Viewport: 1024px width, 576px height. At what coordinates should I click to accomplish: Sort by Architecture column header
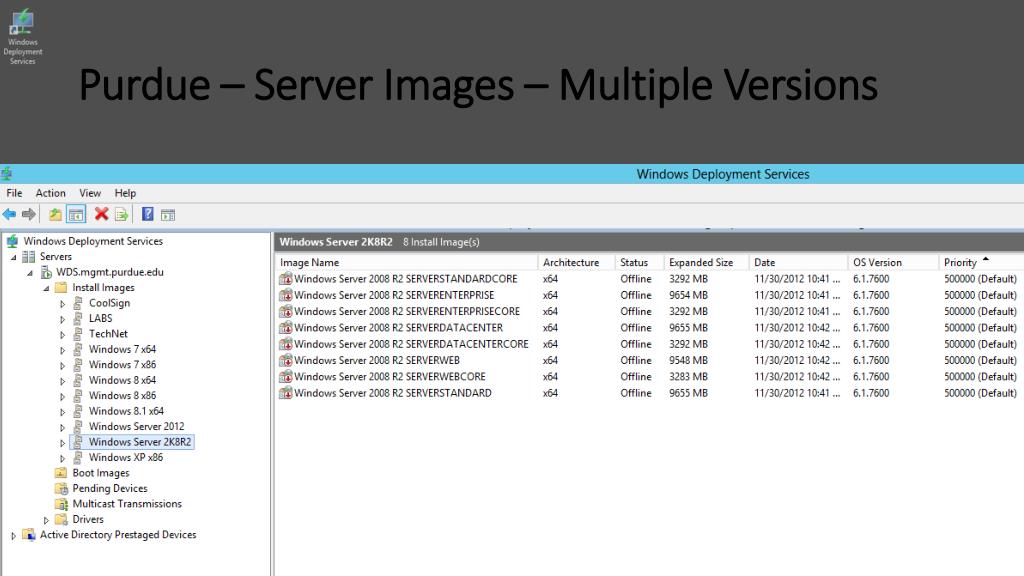click(577, 263)
